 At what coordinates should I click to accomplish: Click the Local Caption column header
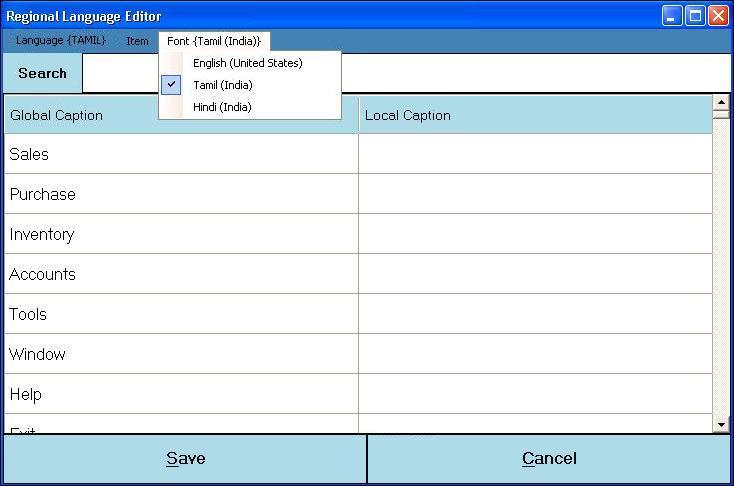535,115
